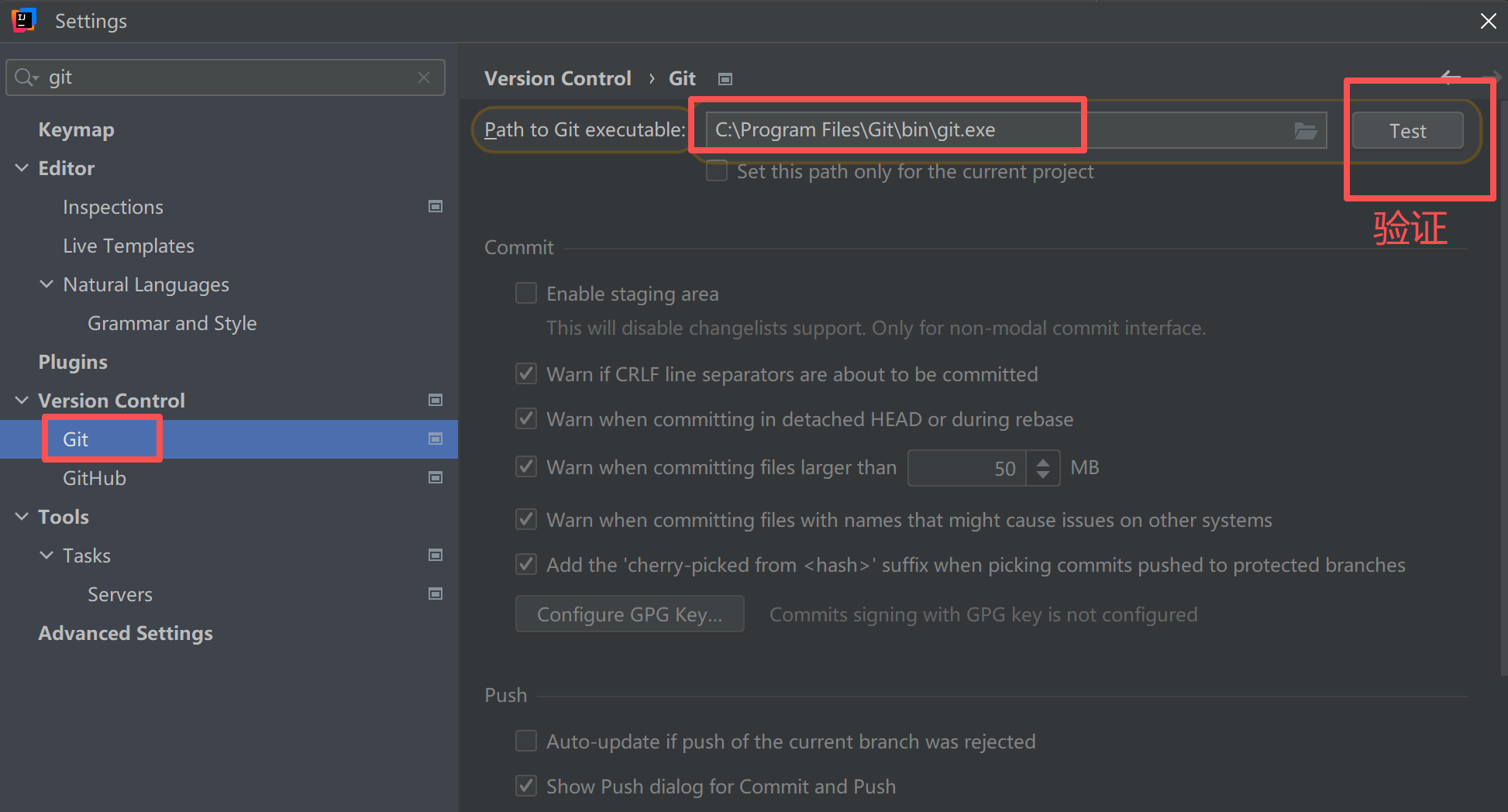Click the Editor tree item label

67,168
